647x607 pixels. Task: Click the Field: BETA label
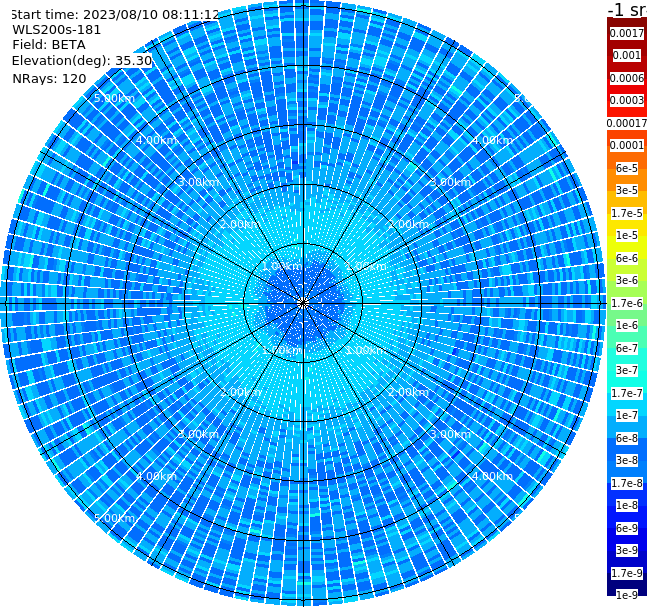49,45
